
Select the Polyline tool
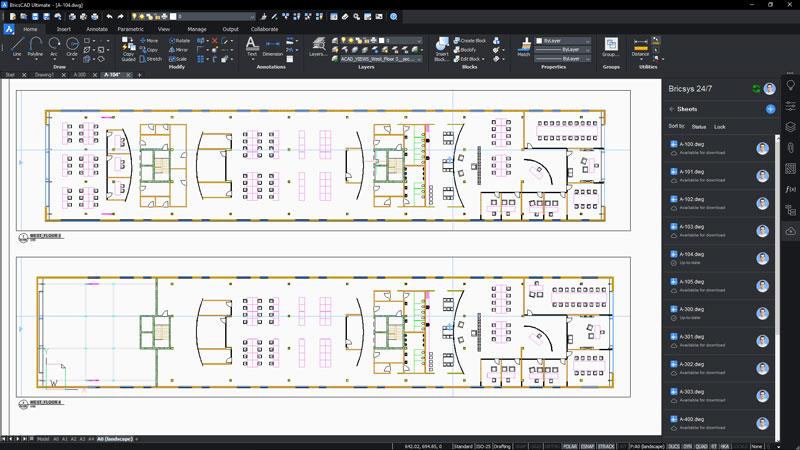point(35,46)
